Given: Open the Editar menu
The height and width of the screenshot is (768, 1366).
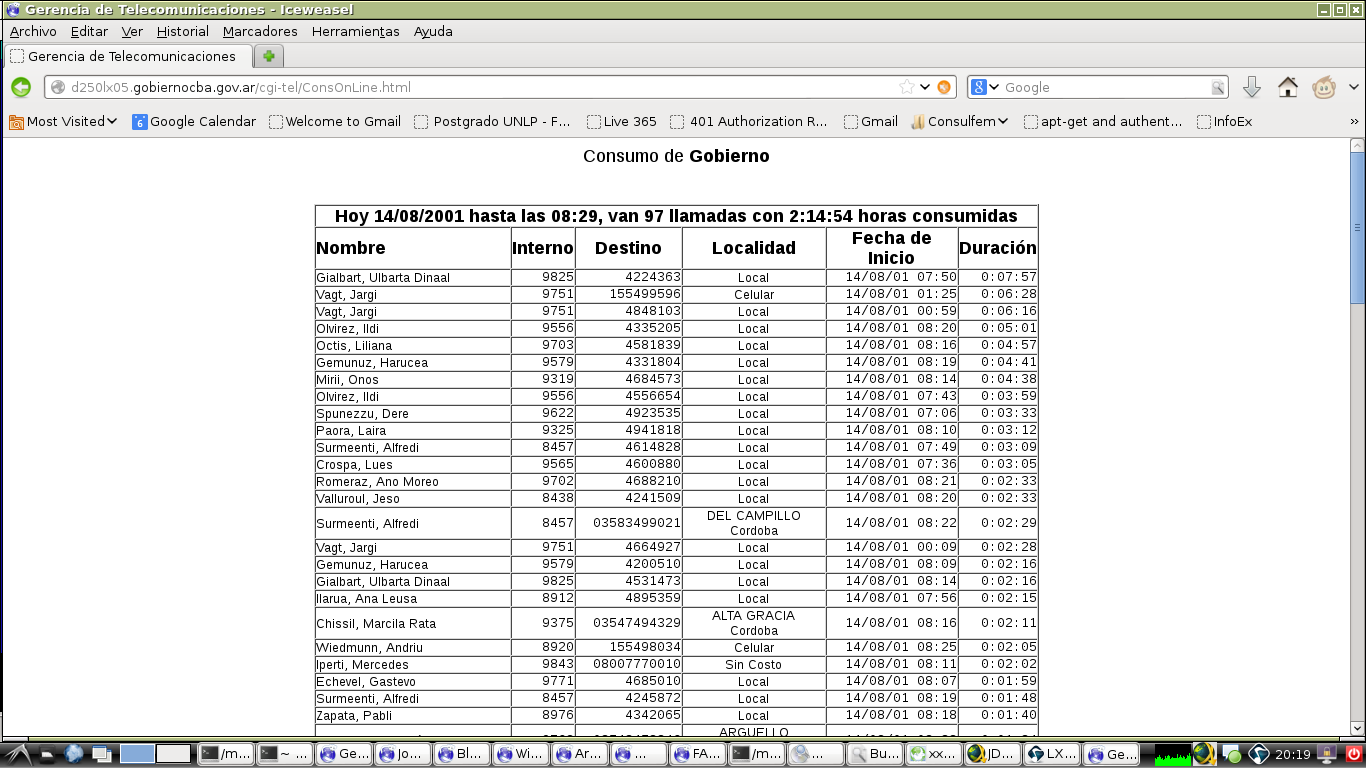Looking at the screenshot, I should (x=89, y=31).
